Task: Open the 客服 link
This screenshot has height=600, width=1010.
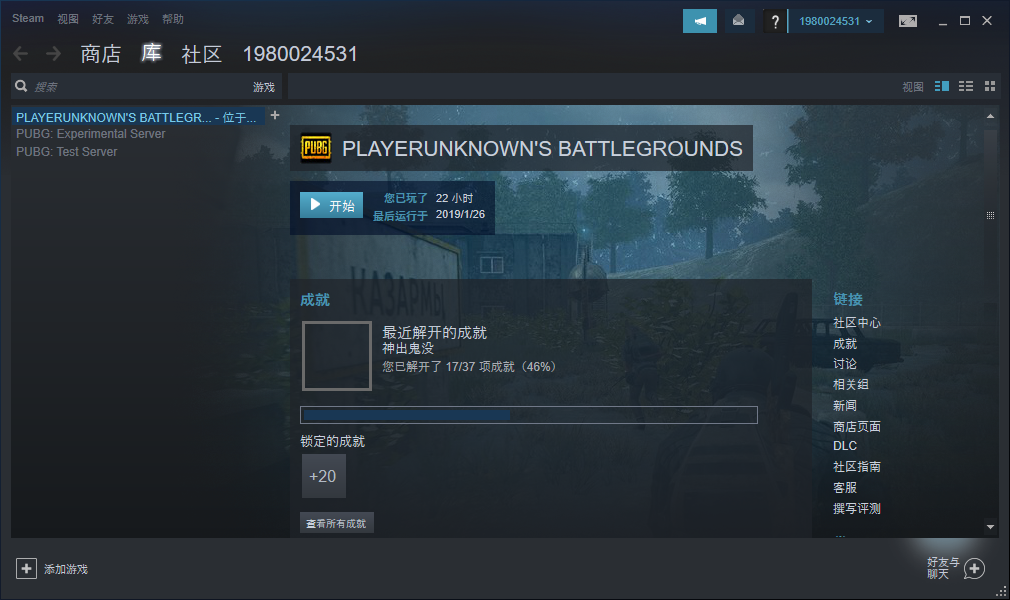Action: [x=845, y=488]
